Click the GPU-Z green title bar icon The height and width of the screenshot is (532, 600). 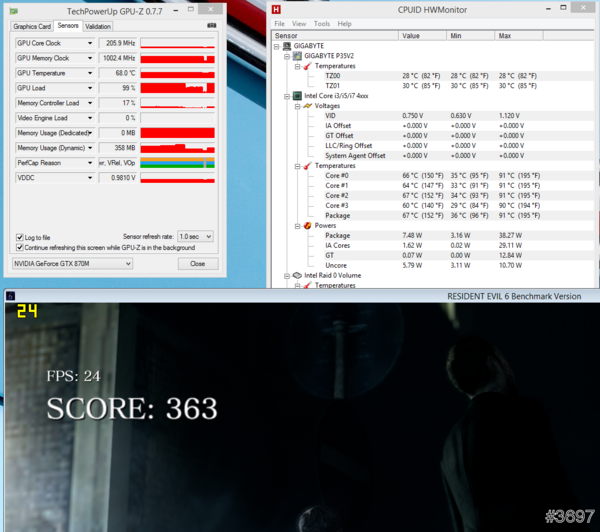[x=14, y=11]
